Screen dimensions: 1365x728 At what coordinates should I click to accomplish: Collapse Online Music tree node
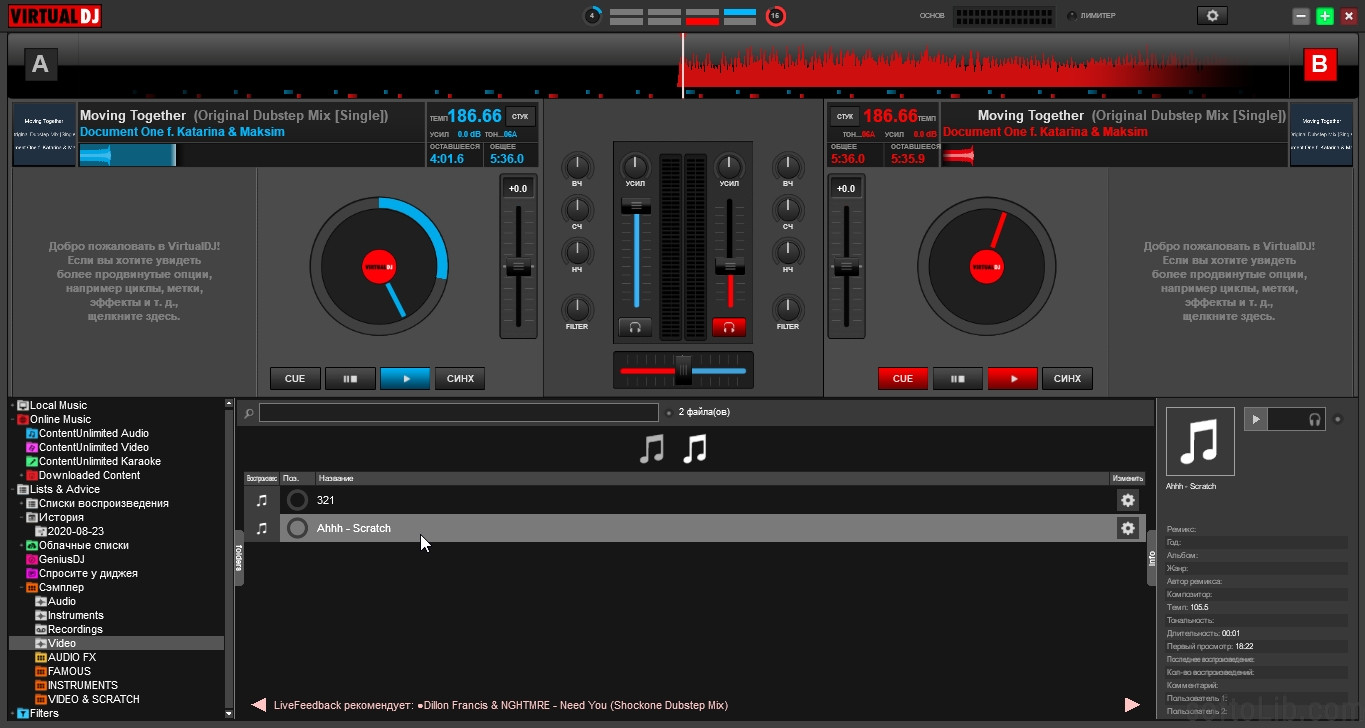click(x=12, y=419)
